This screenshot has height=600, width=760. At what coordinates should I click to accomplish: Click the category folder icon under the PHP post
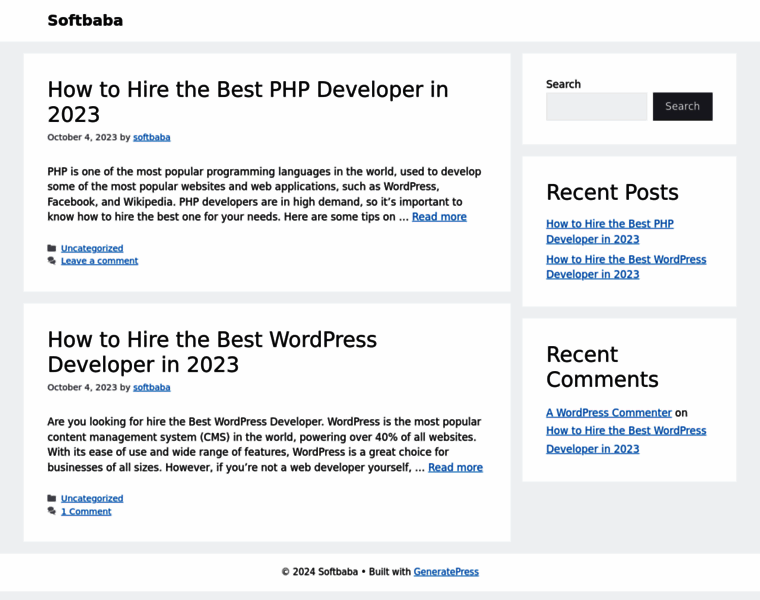[52, 248]
